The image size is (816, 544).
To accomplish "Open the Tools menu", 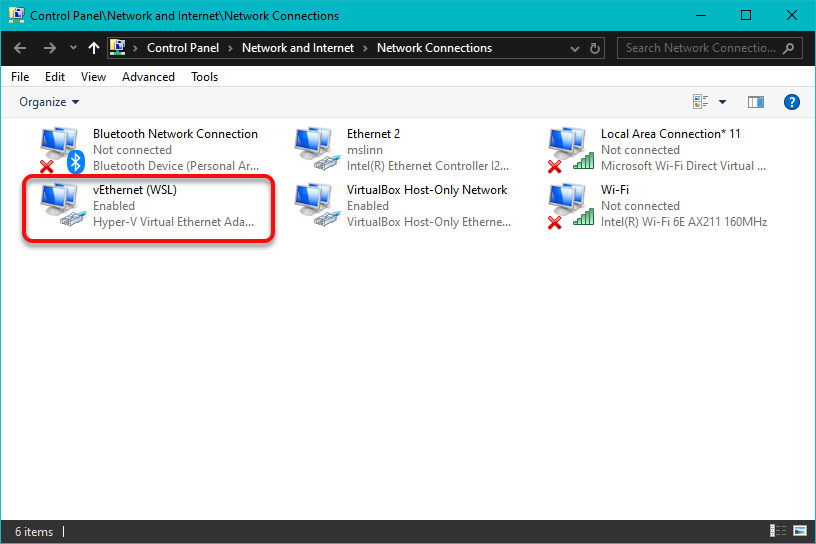I will click(x=204, y=77).
